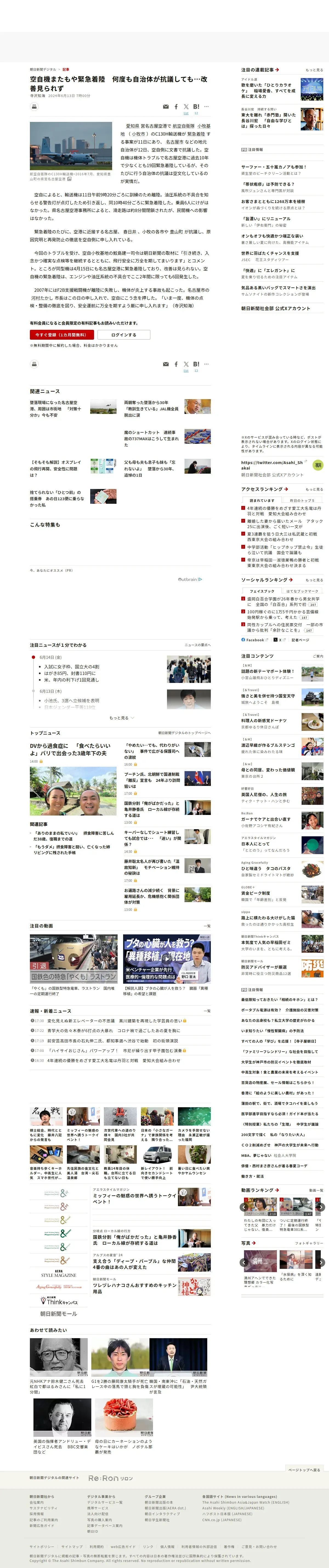Click the Think キャンパス logo
Viewport: 329px width, 1568px height.
tap(59, 1301)
